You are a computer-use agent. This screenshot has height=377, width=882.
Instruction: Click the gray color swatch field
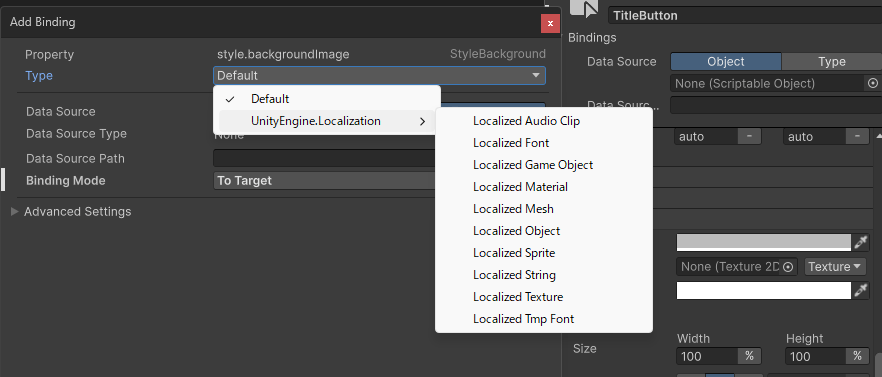764,243
